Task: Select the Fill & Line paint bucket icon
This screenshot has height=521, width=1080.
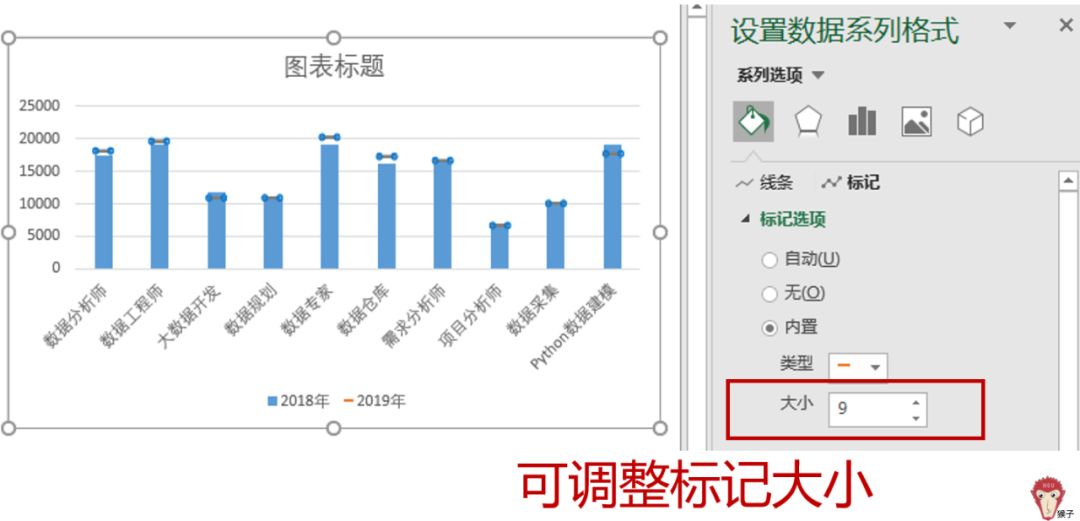Action: (x=753, y=122)
